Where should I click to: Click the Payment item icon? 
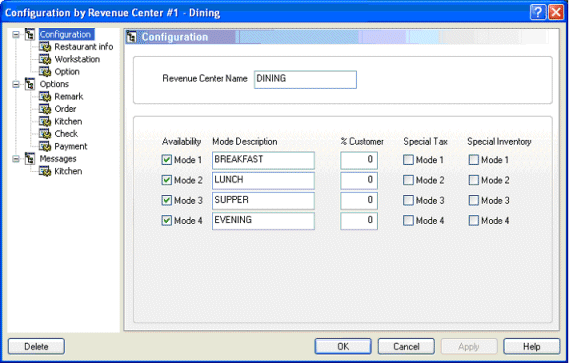[x=45, y=146]
